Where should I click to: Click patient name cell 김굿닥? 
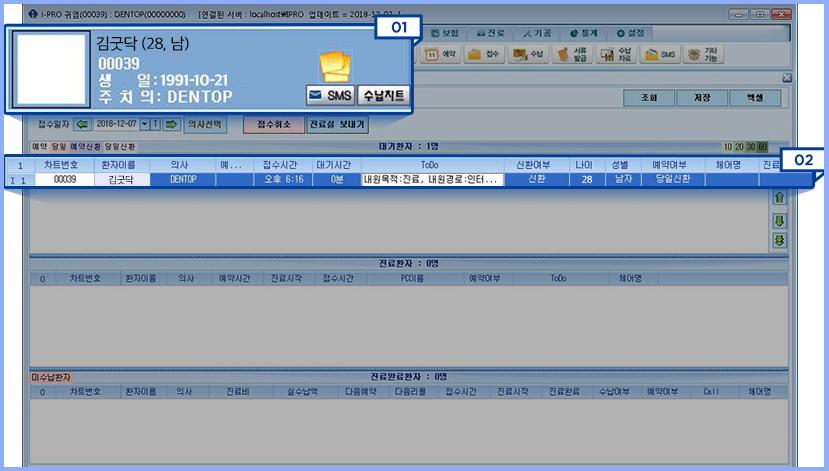122,179
